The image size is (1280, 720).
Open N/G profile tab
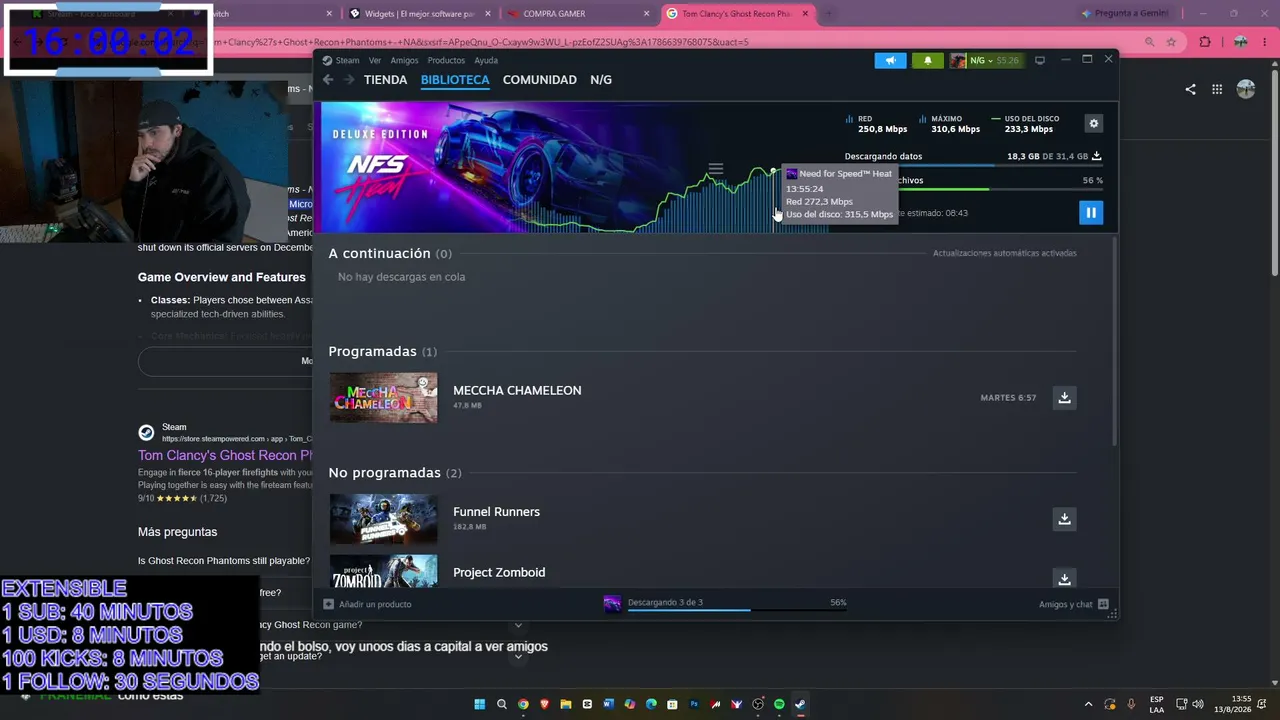click(x=601, y=80)
